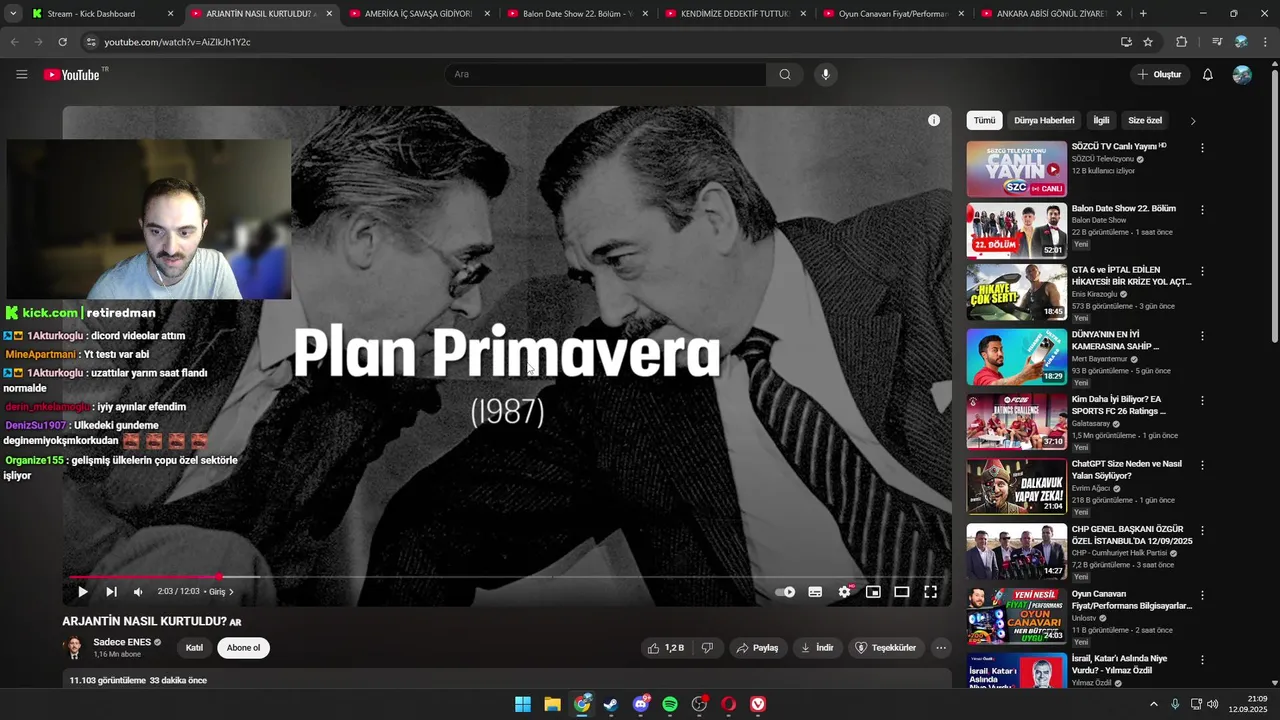This screenshot has height=720, width=1280.
Task: Play the paused video
Action: 82,592
